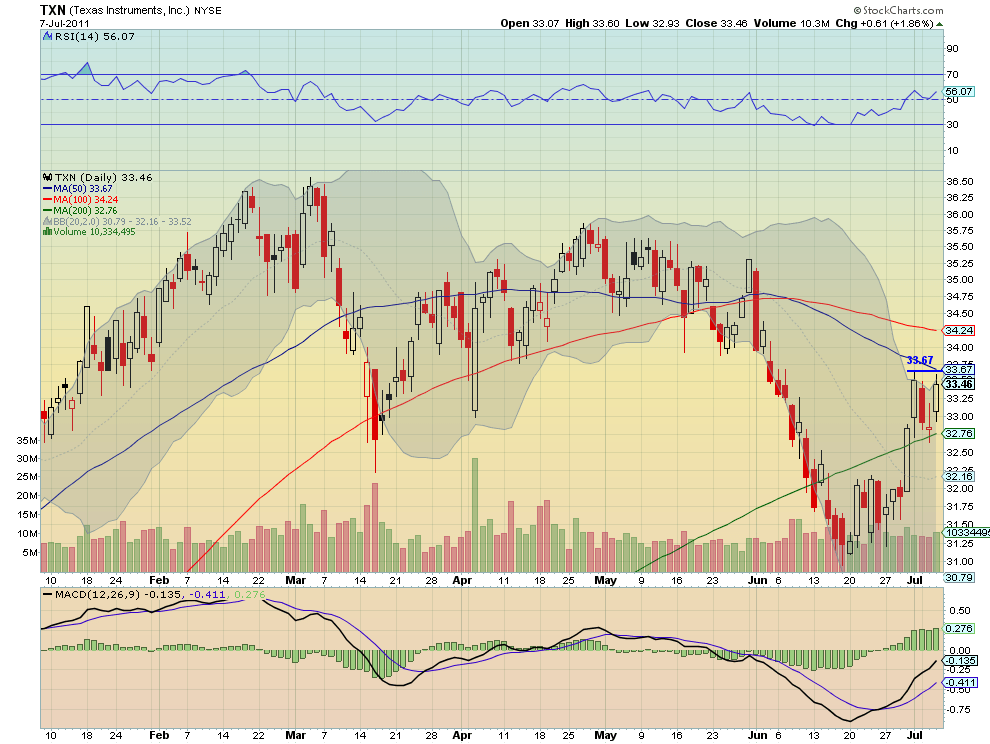Screen dimensions: 990x744
Task: Click the Jun label on price axis
Action: pyautogui.click(x=757, y=580)
